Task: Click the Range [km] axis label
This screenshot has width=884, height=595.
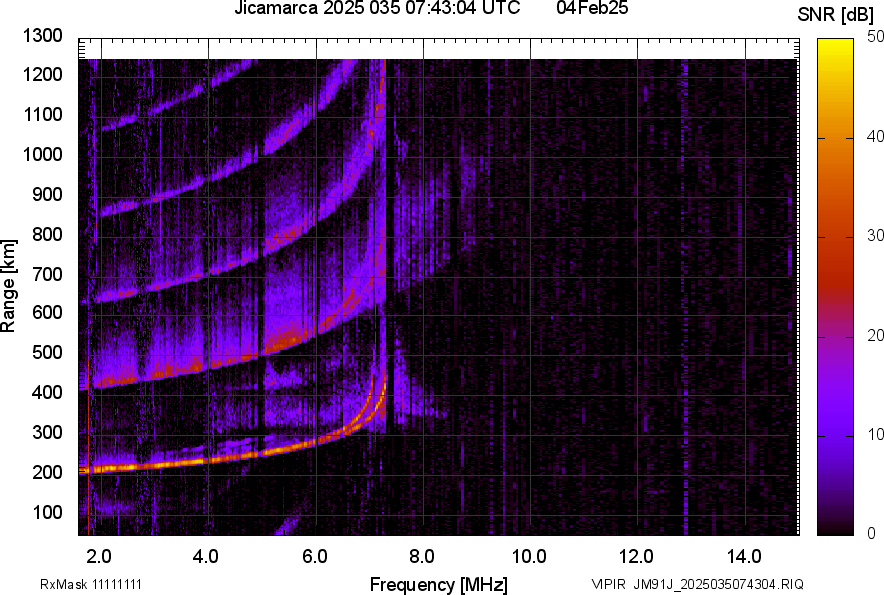Action: click(9, 286)
